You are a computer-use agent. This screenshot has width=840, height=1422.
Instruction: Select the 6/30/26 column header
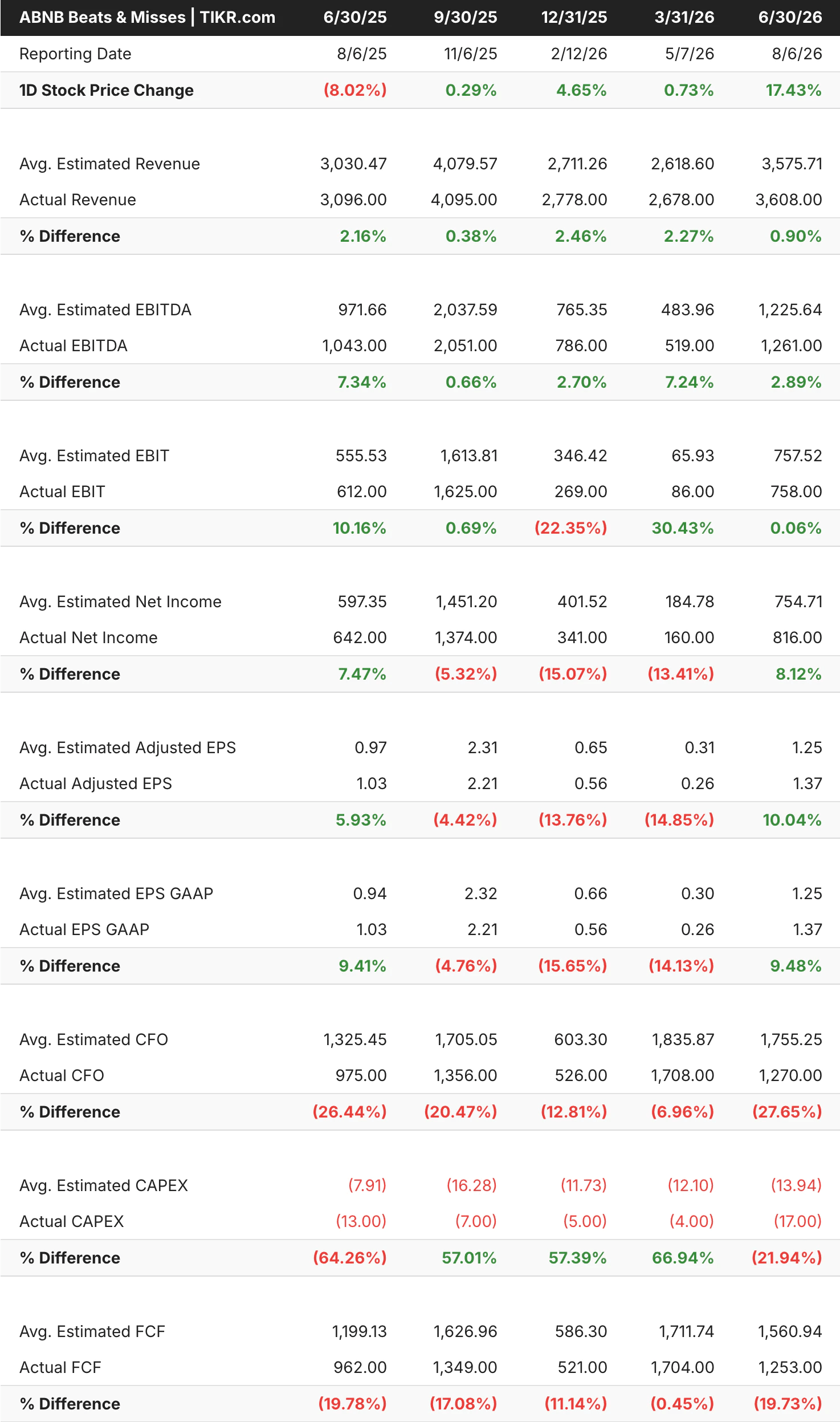coord(790,17)
